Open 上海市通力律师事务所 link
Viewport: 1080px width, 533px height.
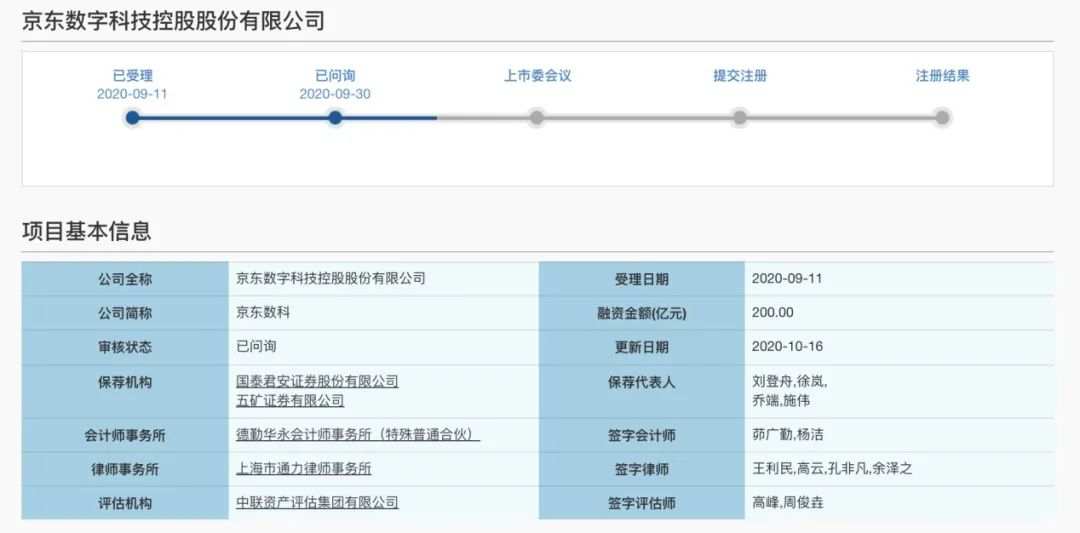pyautogui.click(x=304, y=469)
